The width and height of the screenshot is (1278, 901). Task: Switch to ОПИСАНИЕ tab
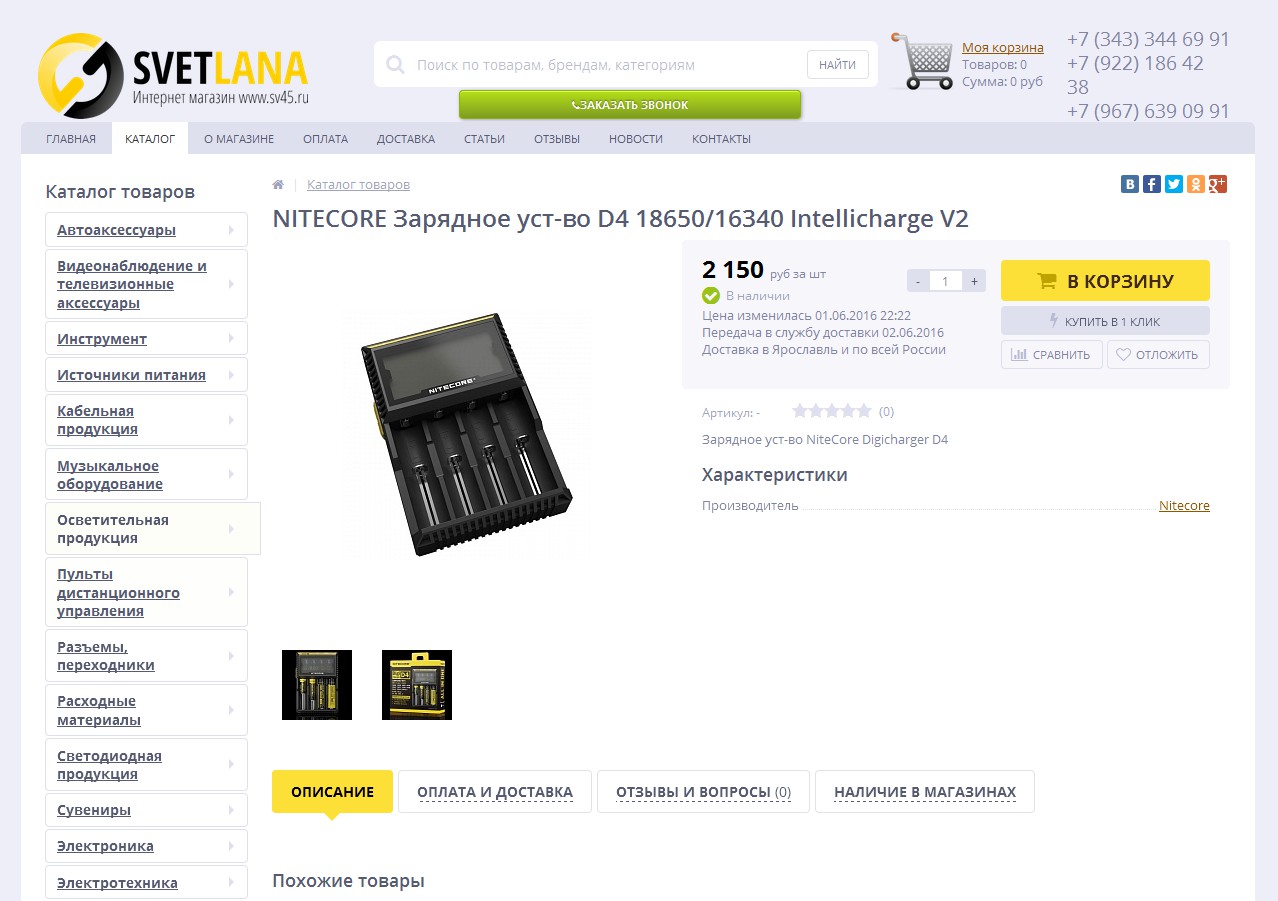point(332,792)
